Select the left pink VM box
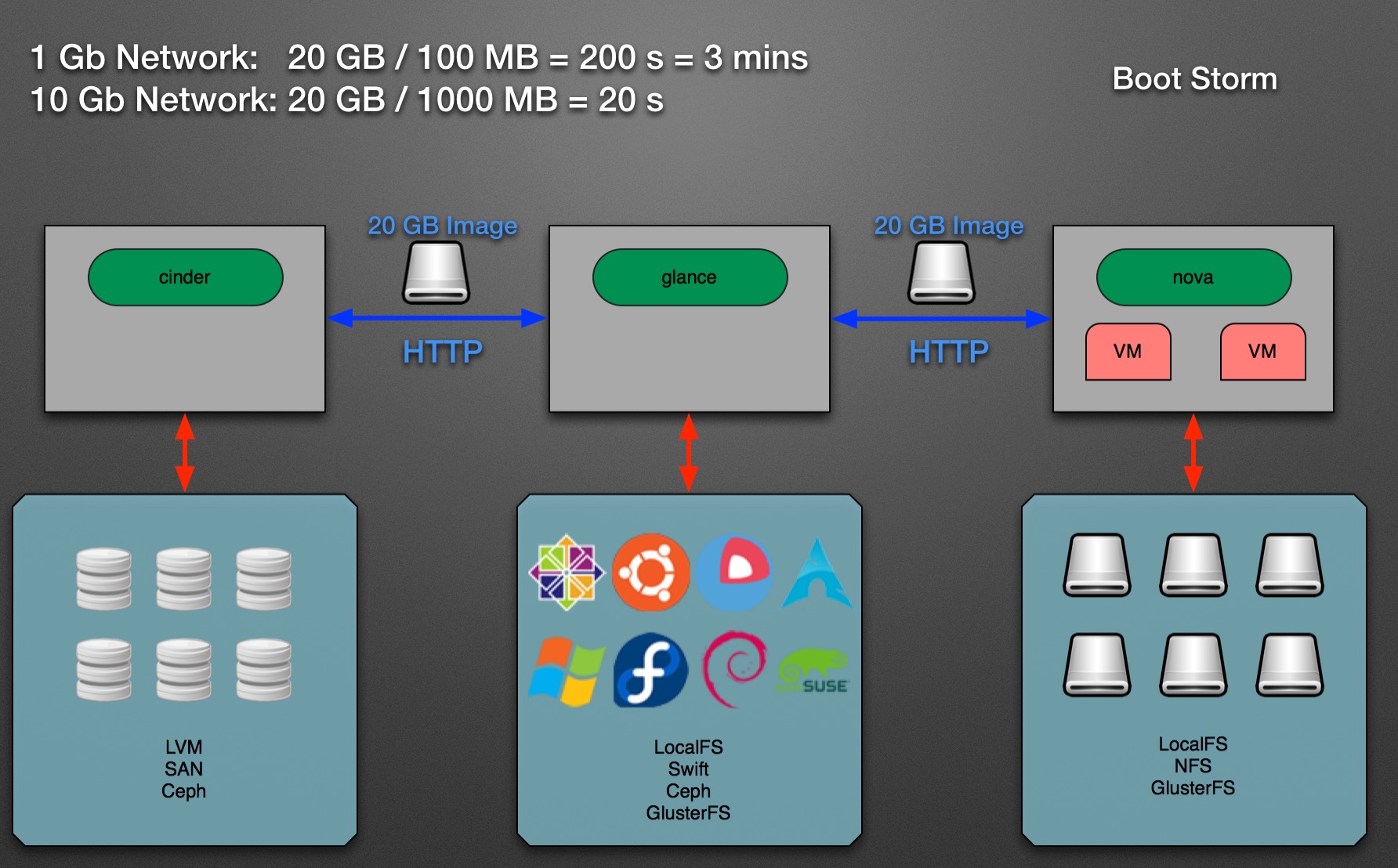The image size is (1398, 868). point(1128,352)
